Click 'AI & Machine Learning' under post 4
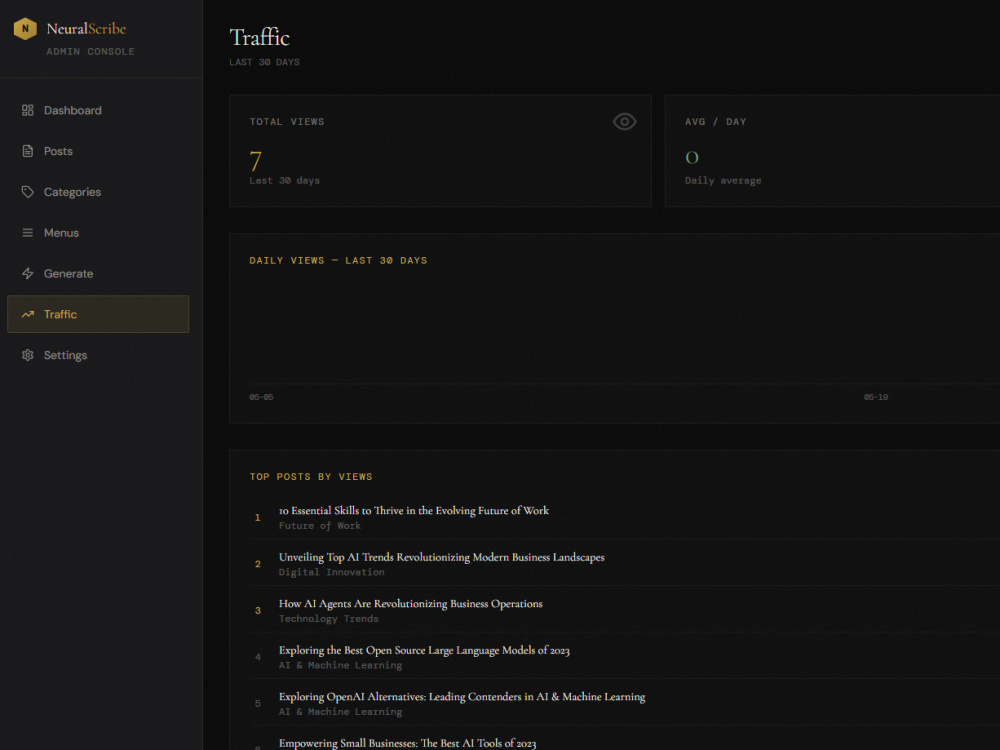The image size is (1000, 750). click(341, 665)
